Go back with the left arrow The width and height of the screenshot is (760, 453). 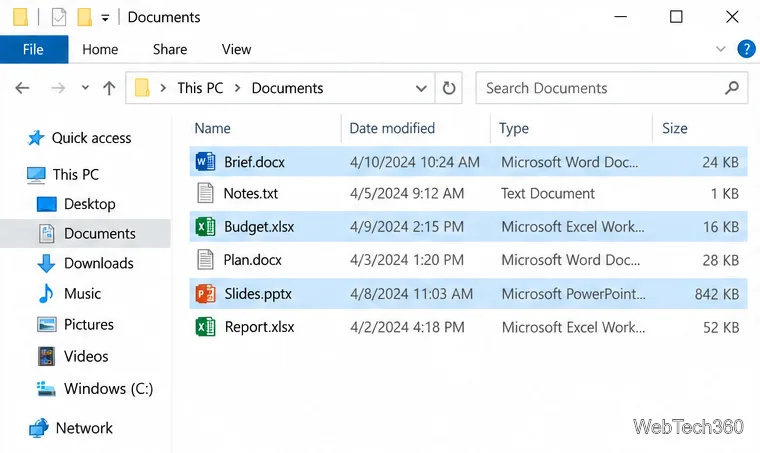coord(22,88)
